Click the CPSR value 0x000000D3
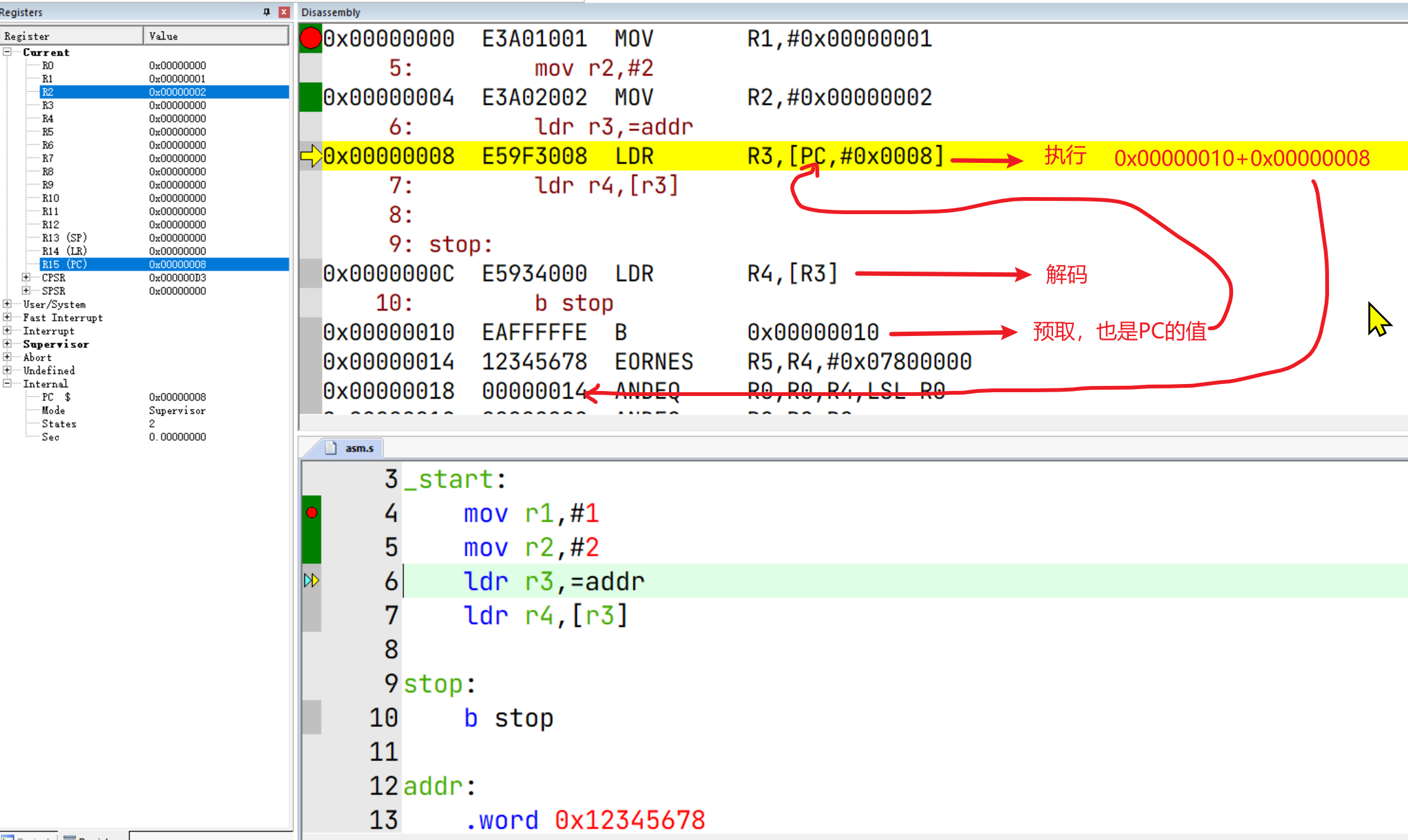Image resolution: width=1408 pixels, height=840 pixels. [x=178, y=277]
